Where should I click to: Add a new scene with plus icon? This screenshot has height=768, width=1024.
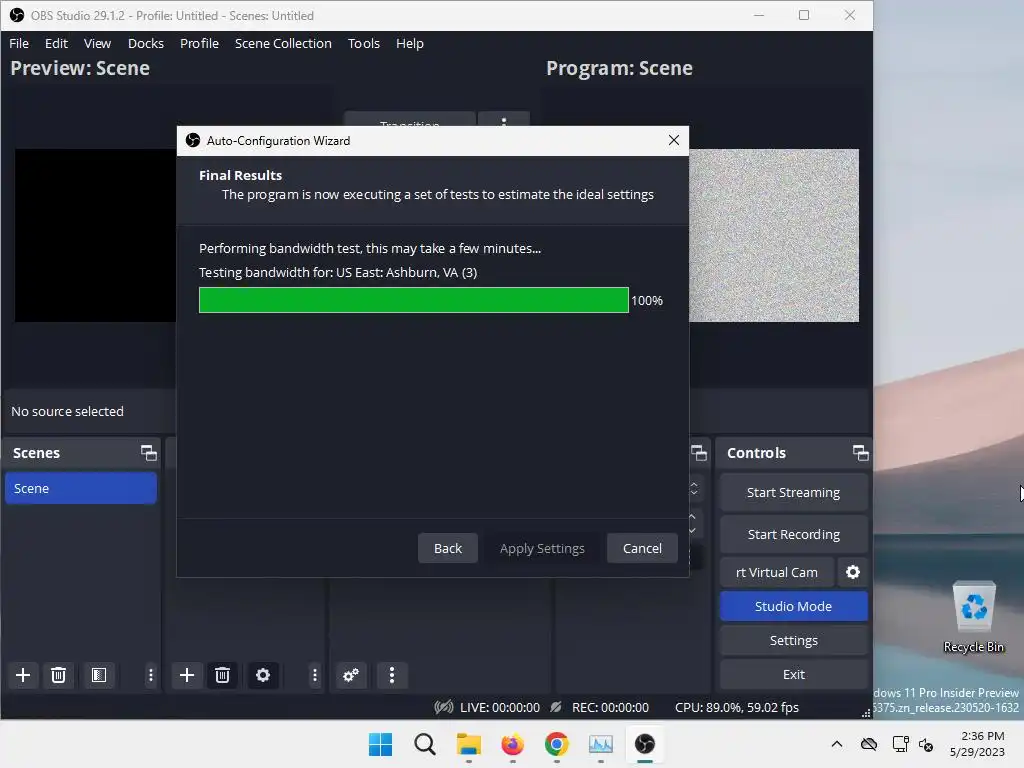click(23, 675)
